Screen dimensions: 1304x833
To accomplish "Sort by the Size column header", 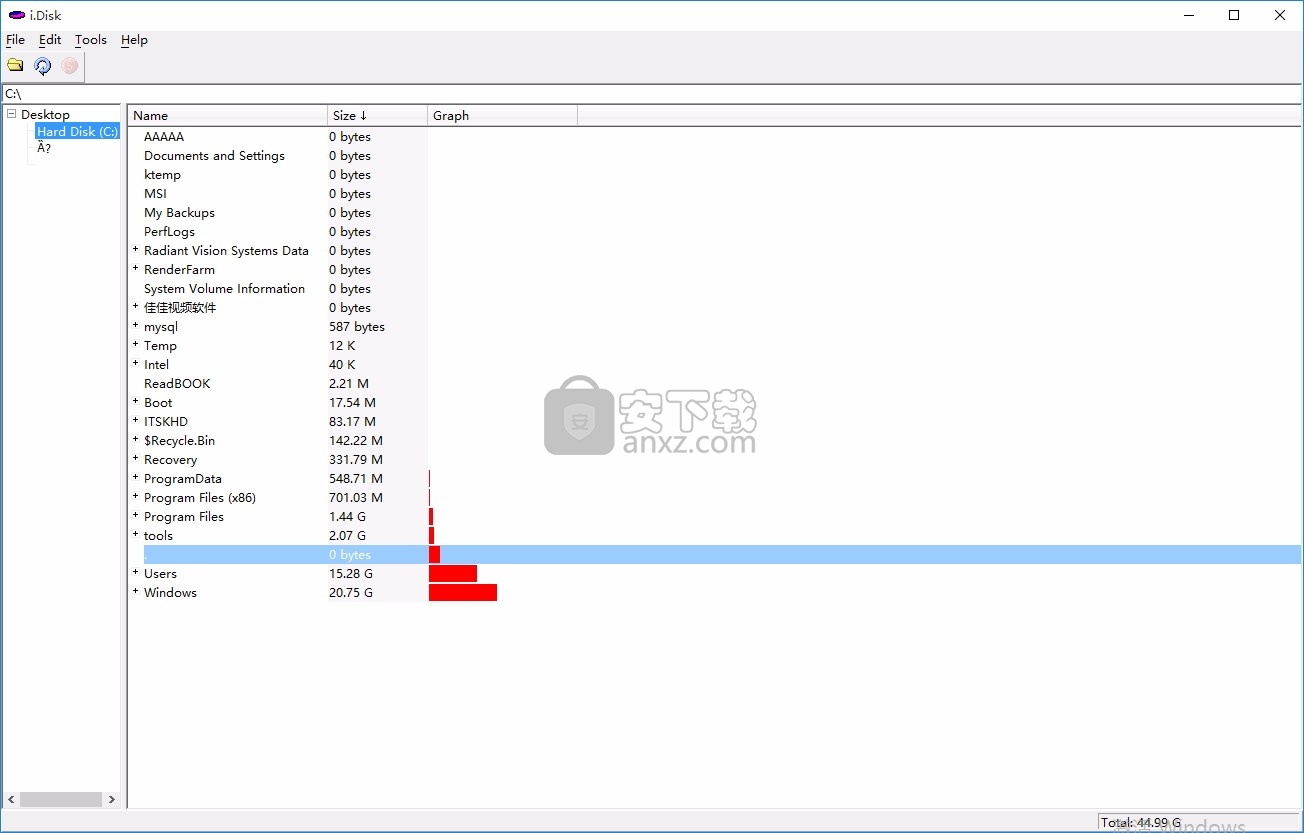I will pyautogui.click(x=377, y=115).
